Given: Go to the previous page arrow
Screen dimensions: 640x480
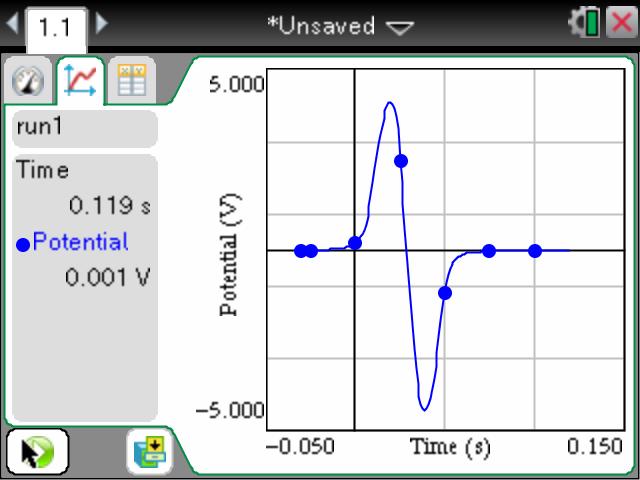Looking at the screenshot, I should [9, 24].
